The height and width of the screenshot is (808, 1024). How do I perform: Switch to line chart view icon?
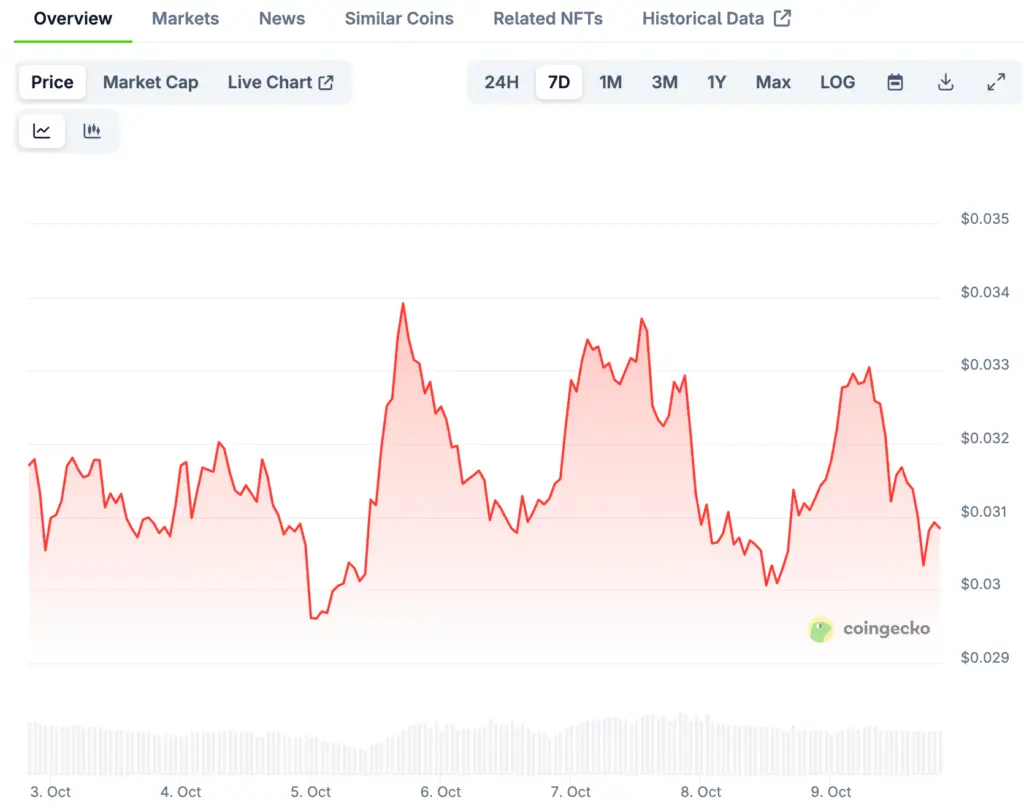click(42, 131)
